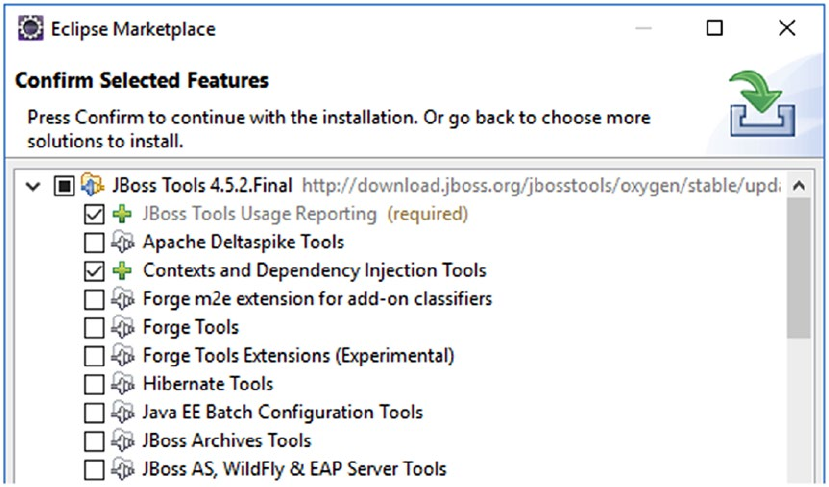
Task: Check Forge Tools Extensions (Experimental) checkbox
Action: [x=94, y=356]
